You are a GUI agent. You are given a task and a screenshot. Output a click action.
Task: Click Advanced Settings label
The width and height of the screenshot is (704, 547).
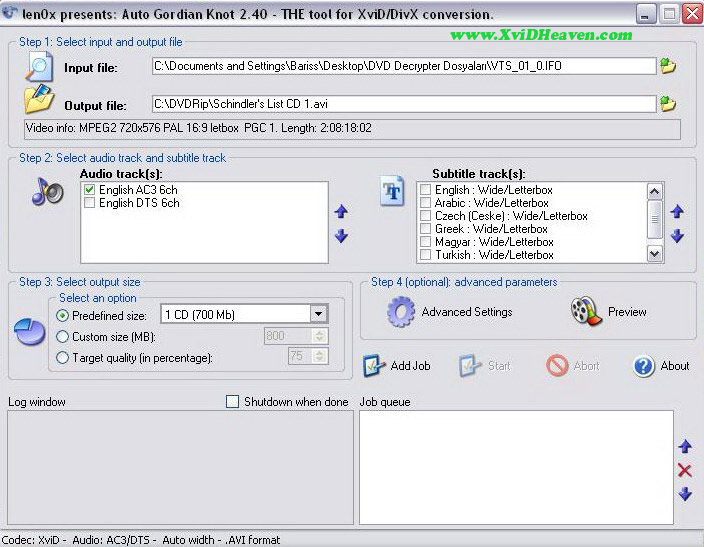[x=467, y=312]
